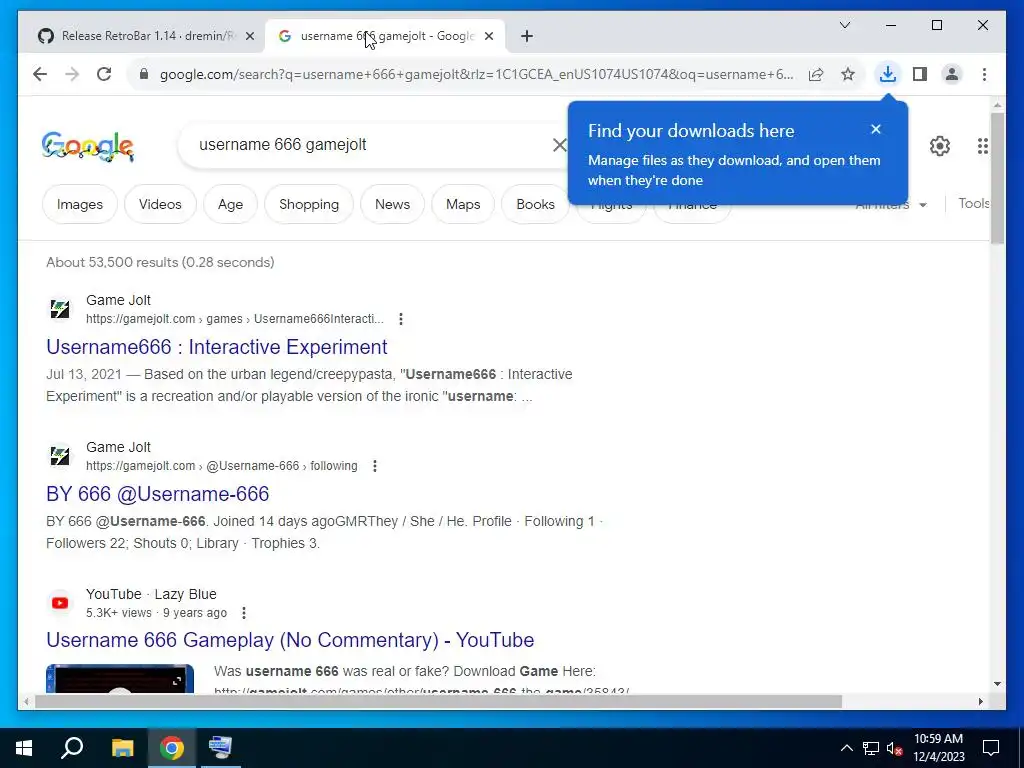
Task: Click the scroll down arrow
Action: [997, 684]
